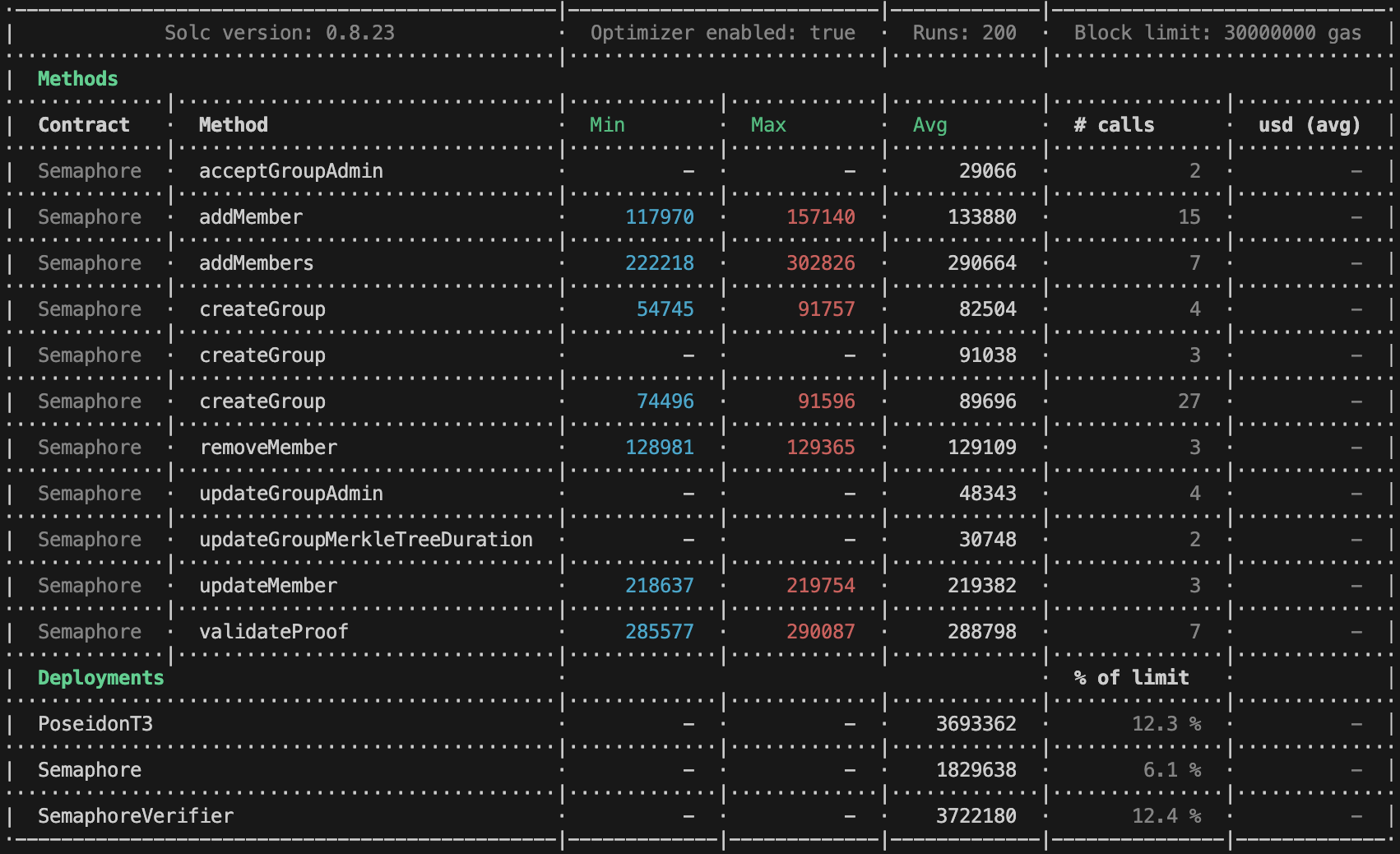Click 'Optimizer enabled: true' text

coord(723,33)
